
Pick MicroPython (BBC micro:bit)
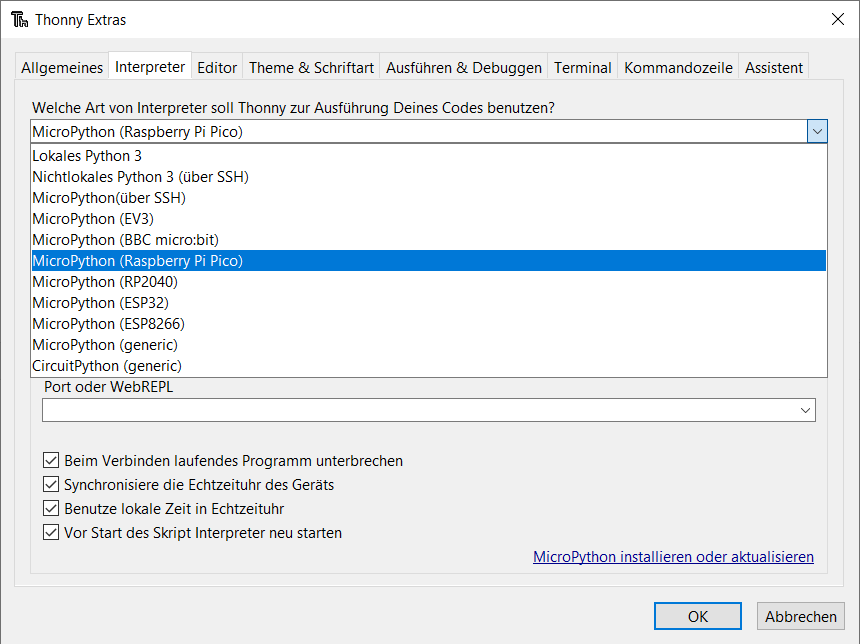(429, 240)
